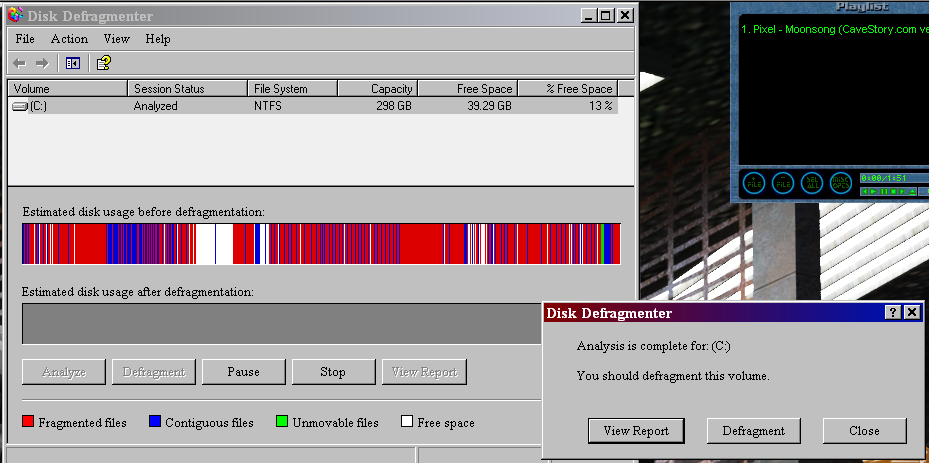Select the (C:) drive icon in volume list
The image size is (929, 463).
(x=20, y=106)
